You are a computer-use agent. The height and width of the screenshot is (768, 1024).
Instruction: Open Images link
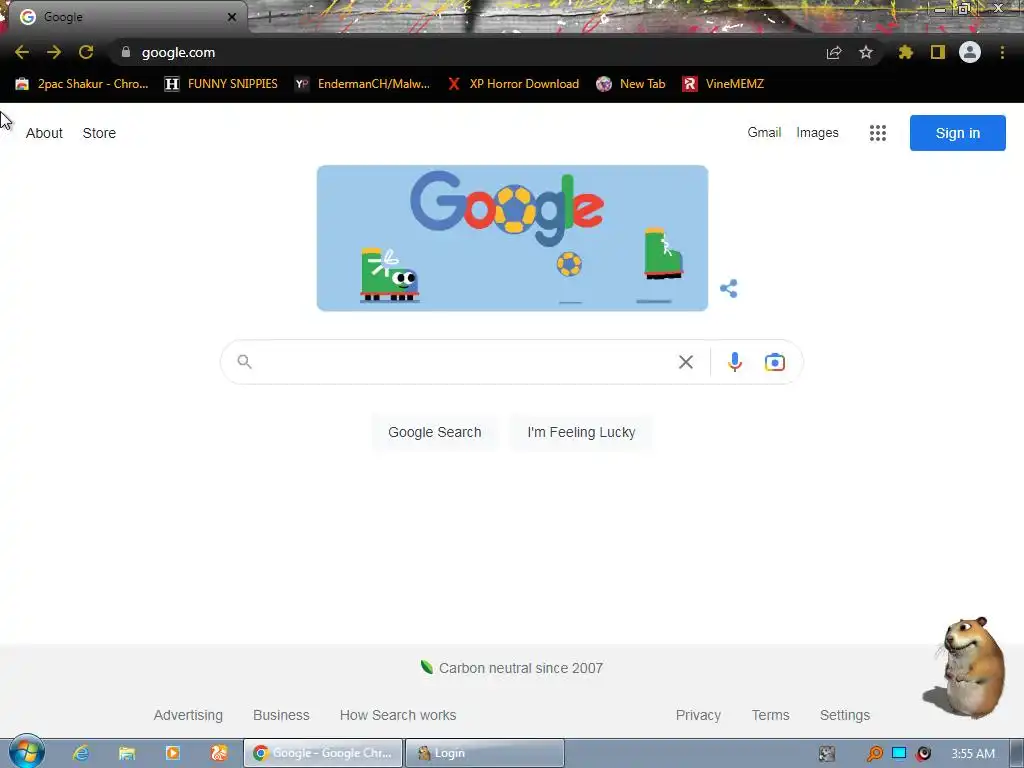click(817, 133)
